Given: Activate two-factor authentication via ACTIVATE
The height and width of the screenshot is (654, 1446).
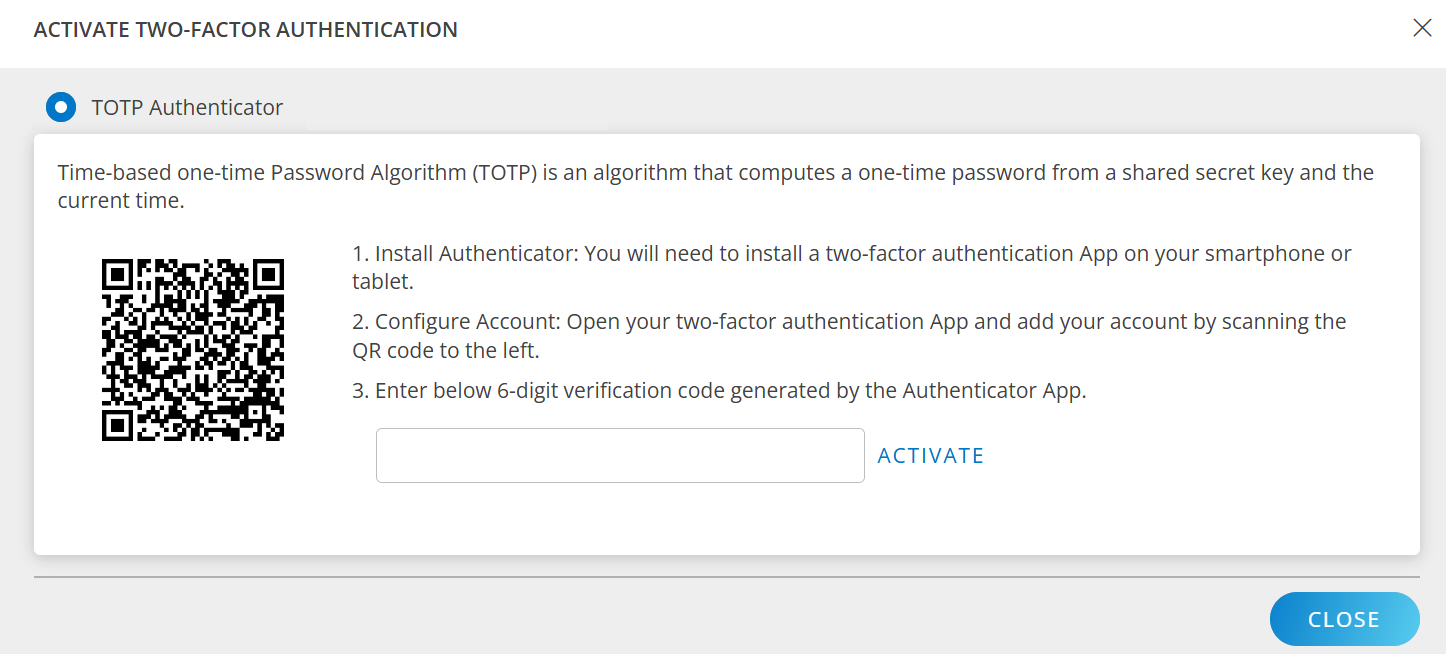Looking at the screenshot, I should (x=930, y=455).
